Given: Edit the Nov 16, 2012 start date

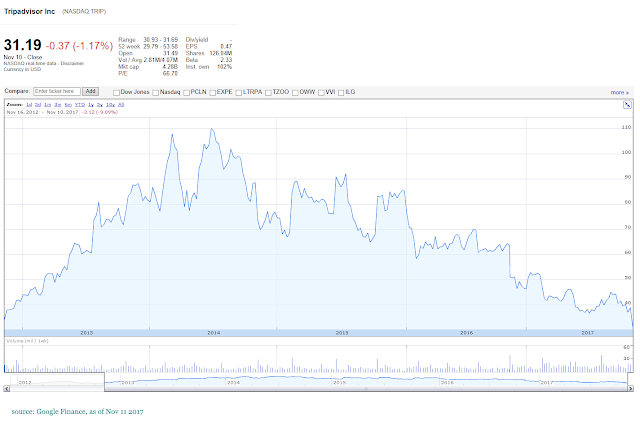Looking at the screenshot, I should [x=22, y=112].
